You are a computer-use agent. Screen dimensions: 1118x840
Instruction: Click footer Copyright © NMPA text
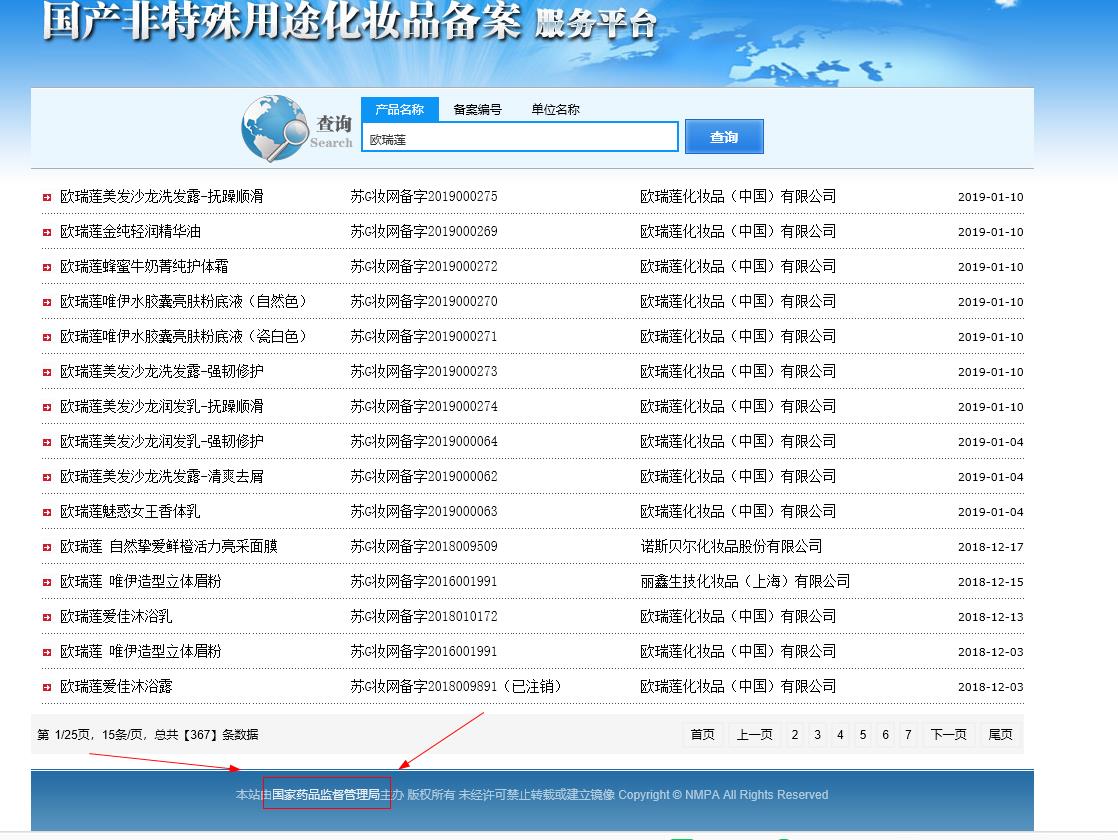723,794
